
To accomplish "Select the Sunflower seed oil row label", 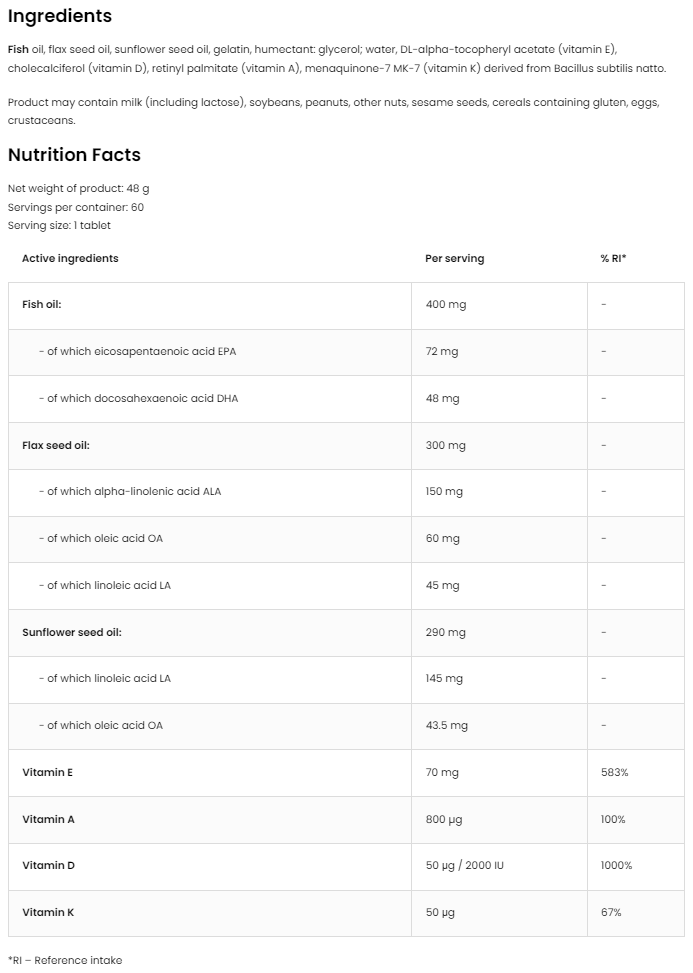I will point(72,632).
